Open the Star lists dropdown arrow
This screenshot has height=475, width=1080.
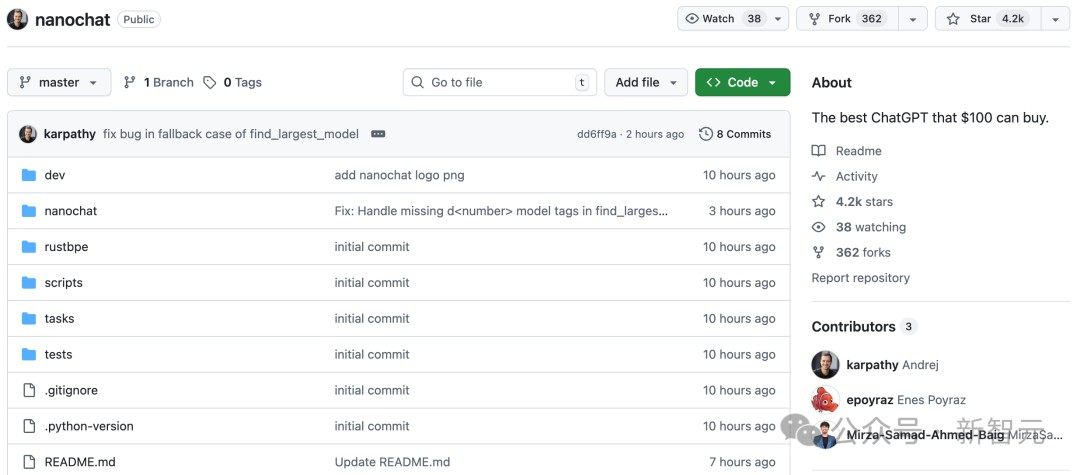pos(1054,19)
